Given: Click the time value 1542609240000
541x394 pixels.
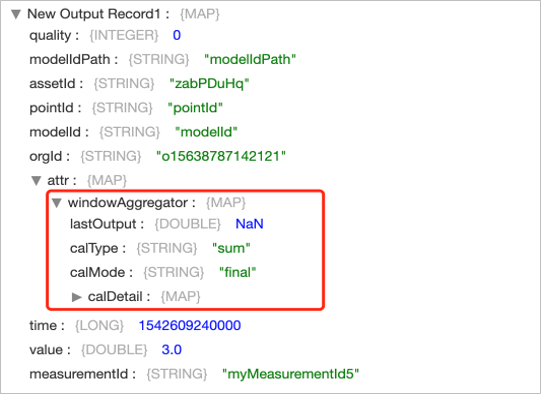Looking at the screenshot, I should click(190, 325).
